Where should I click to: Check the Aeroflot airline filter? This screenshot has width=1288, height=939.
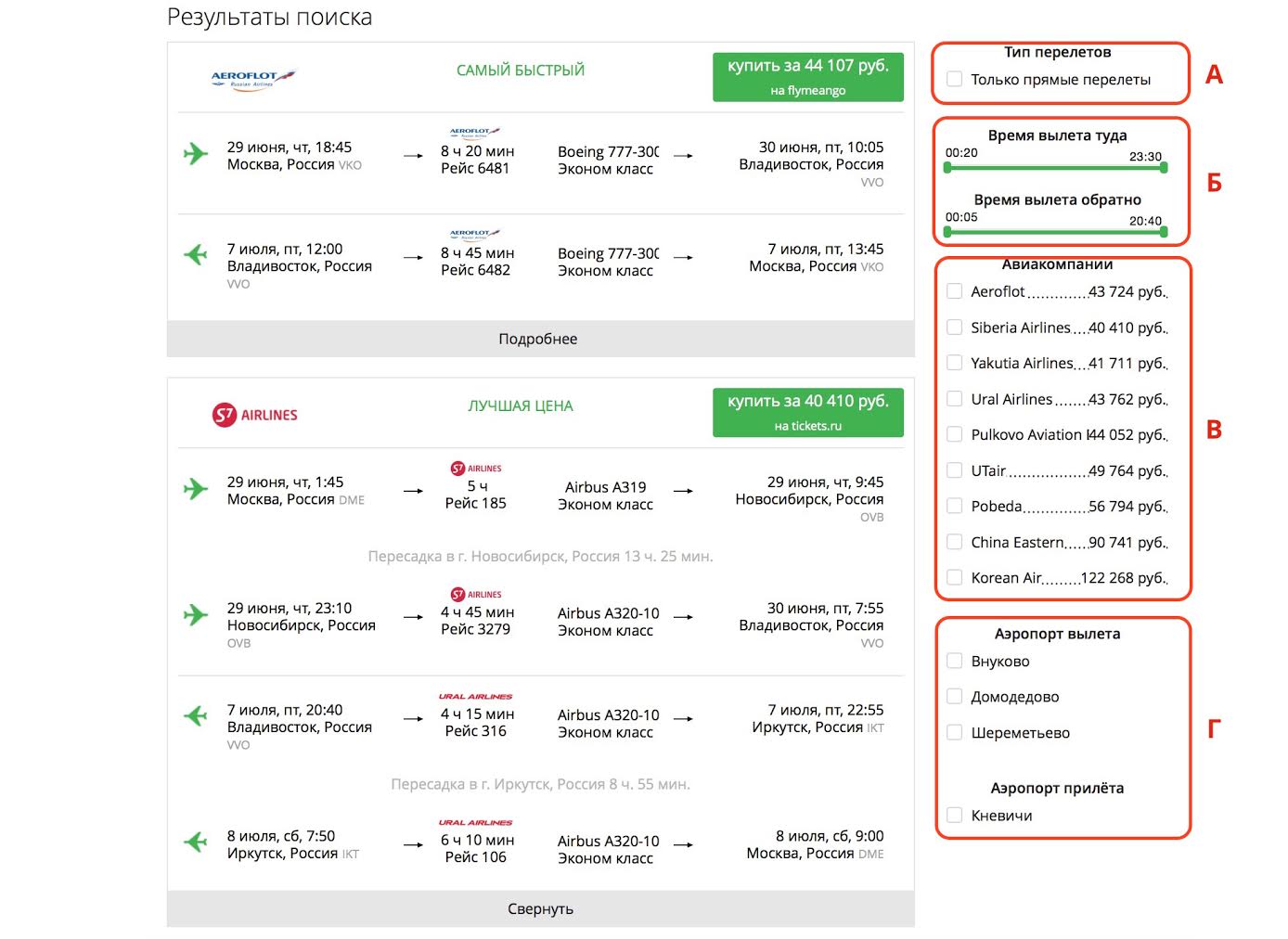click(954, 291)
